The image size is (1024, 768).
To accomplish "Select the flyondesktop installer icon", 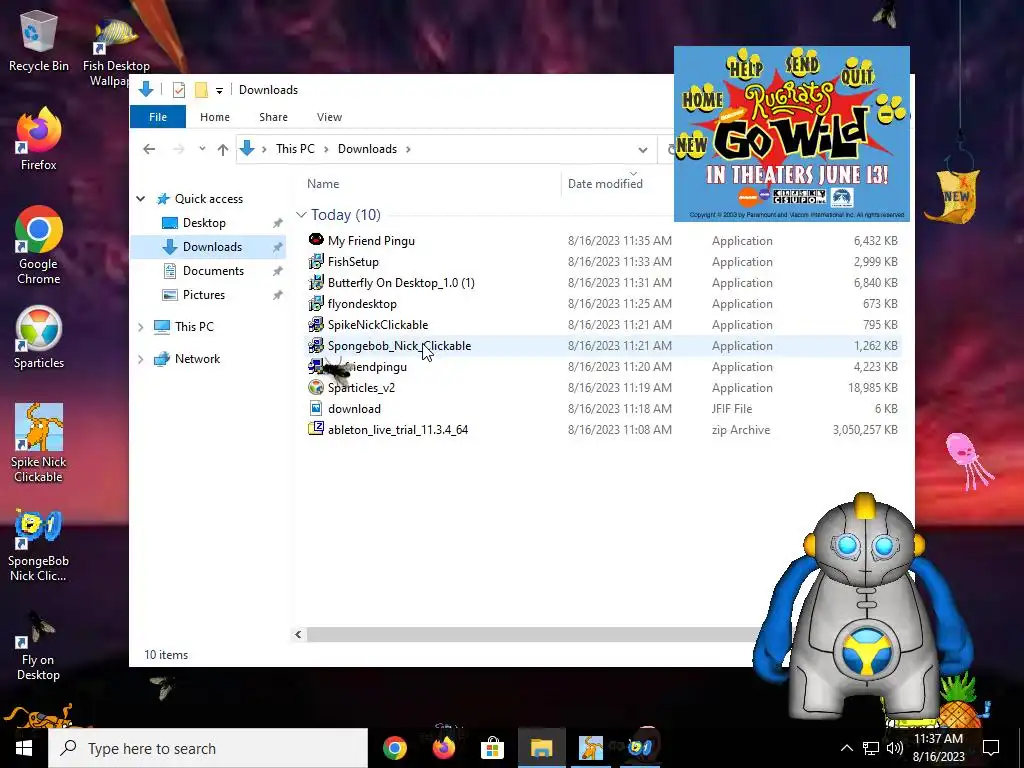I will coord(316,303).
